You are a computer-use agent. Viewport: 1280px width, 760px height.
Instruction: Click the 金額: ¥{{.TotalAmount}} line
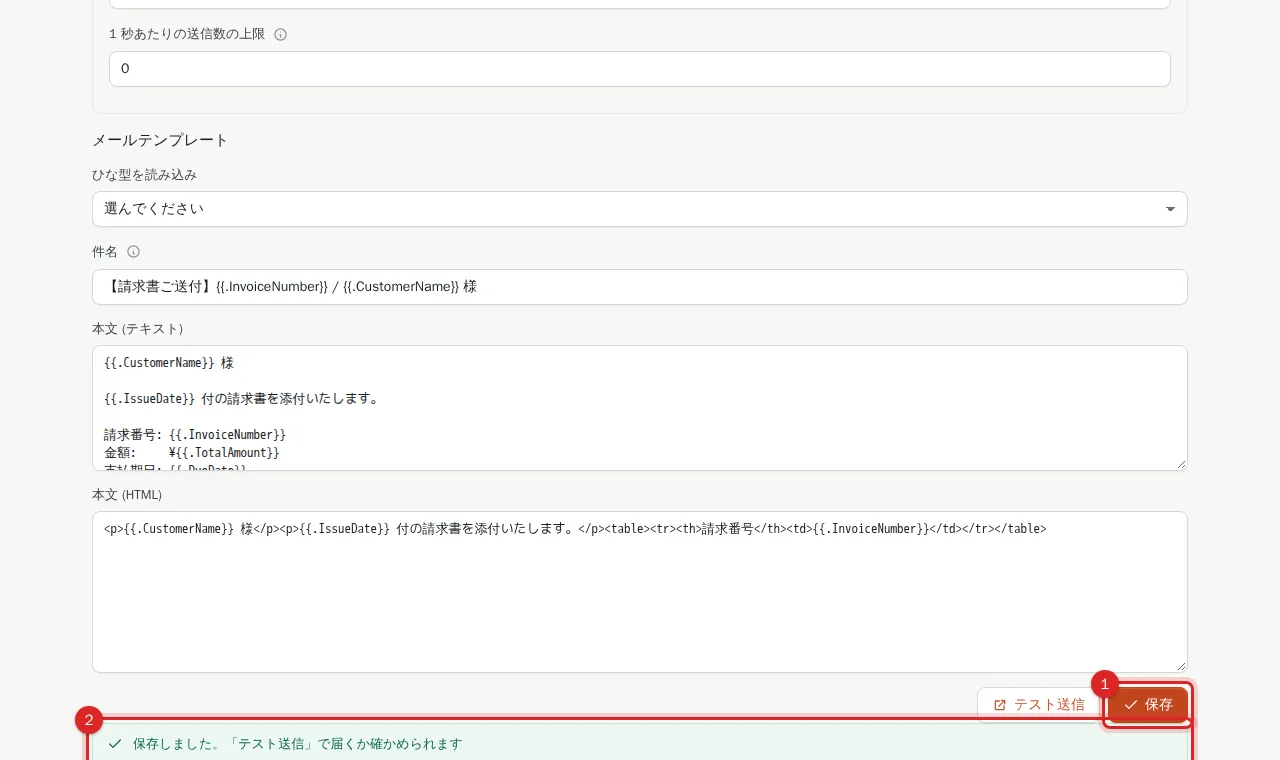[191, 453]
